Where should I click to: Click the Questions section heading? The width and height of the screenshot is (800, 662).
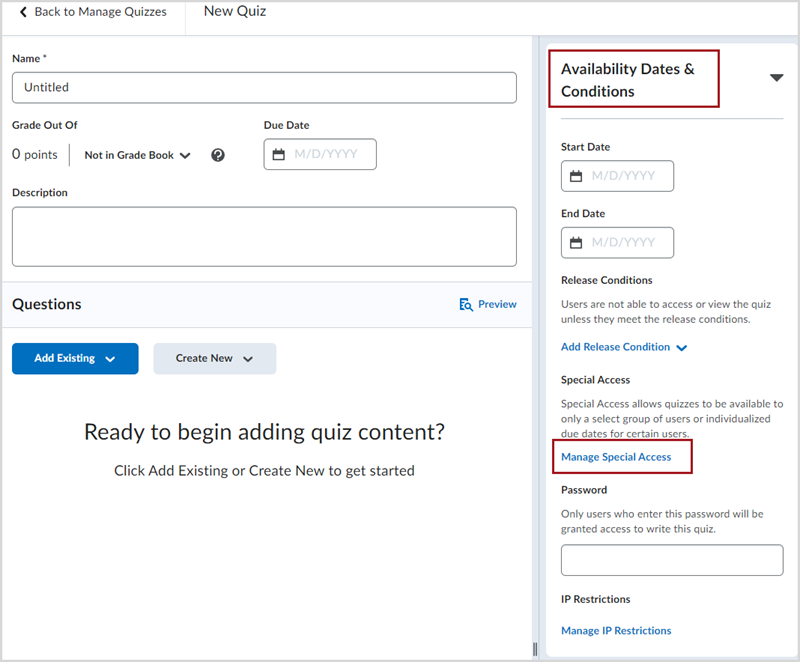(x=47, y=304)
